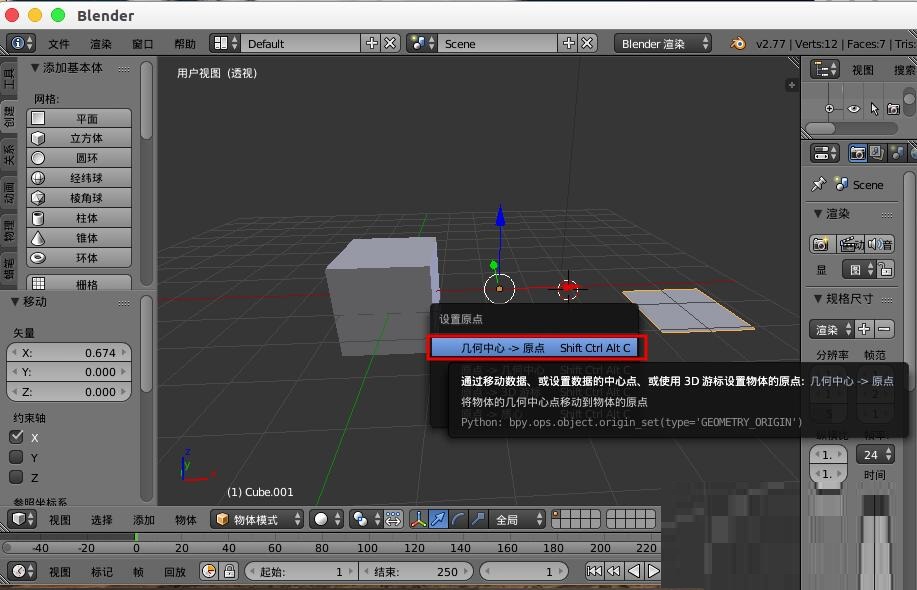Toggle the timeline preview range clock icon
917x590 pixels.
coord(209,571)
